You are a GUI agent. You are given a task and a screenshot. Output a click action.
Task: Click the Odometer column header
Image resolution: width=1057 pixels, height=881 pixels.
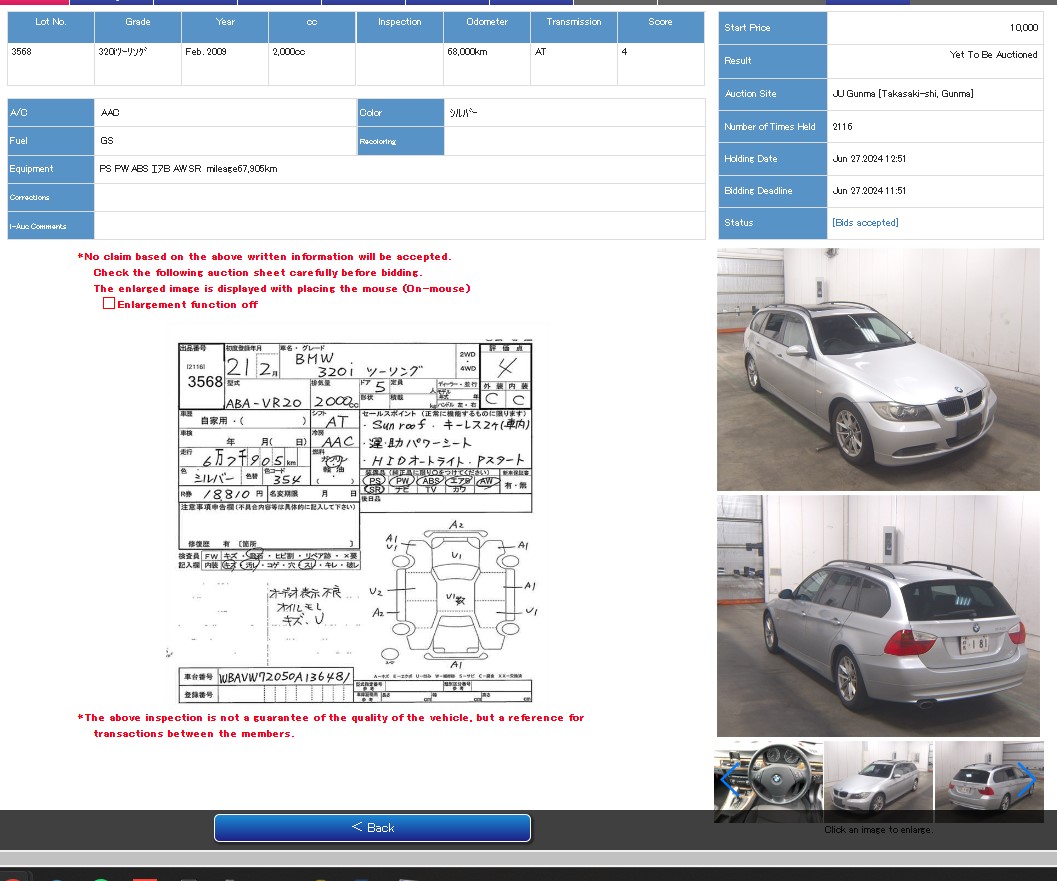tap(487, 22)
